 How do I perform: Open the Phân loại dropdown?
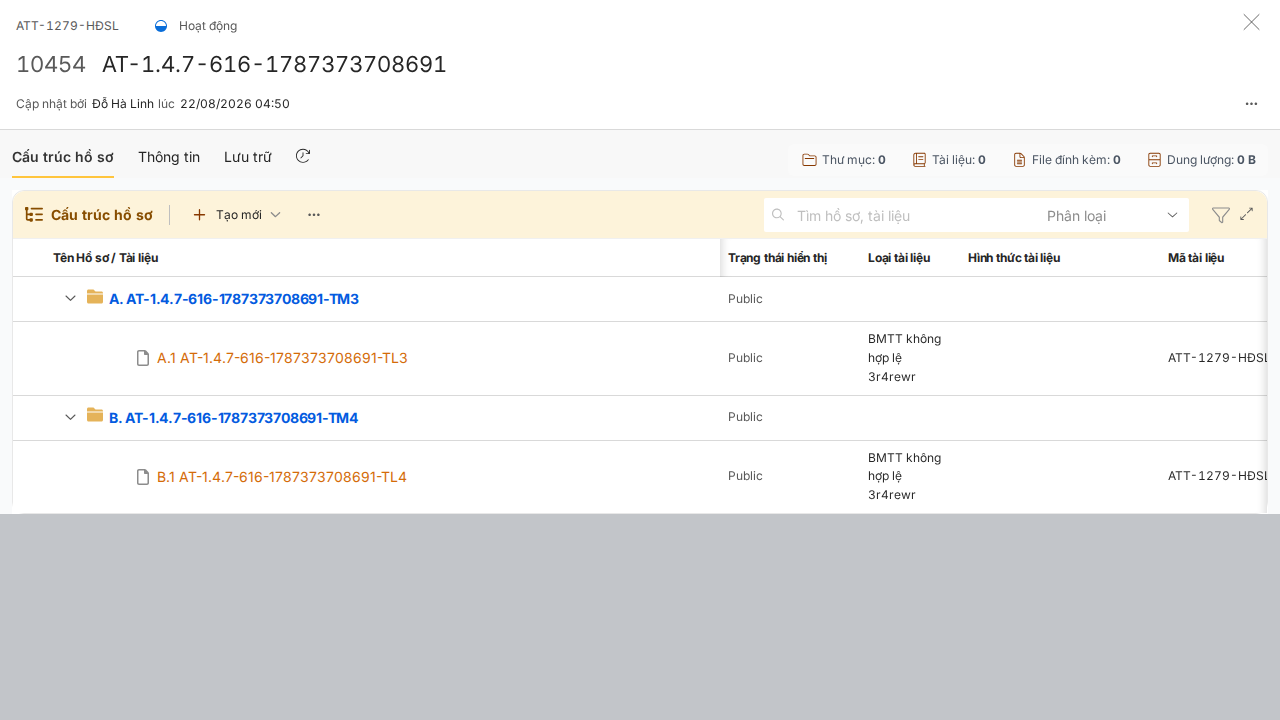pyautogui.click(x=1112, y=215)
